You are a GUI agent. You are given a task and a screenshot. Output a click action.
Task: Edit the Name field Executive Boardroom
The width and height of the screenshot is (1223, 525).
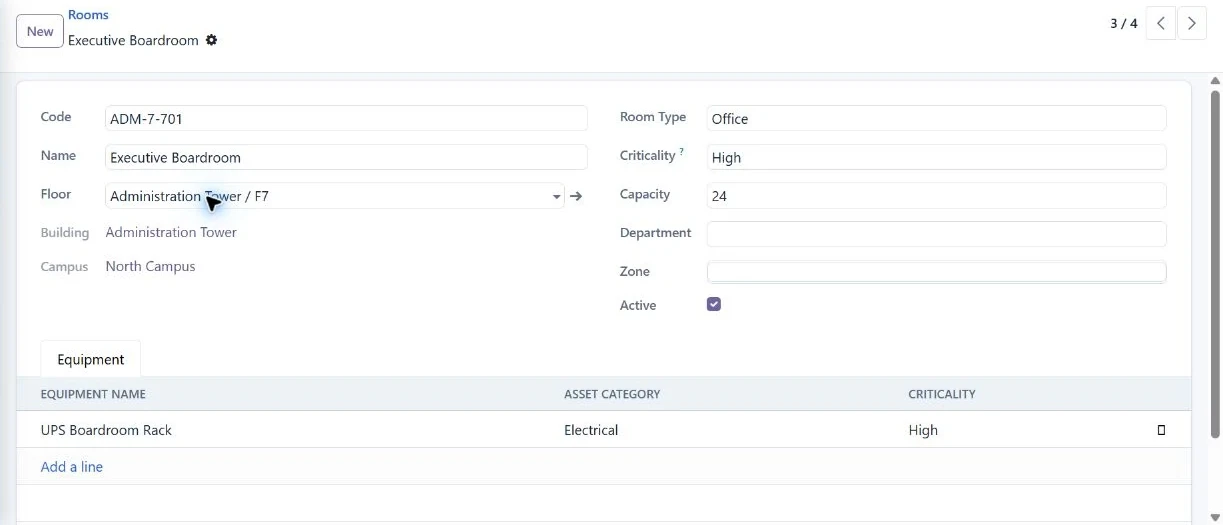[x=346, y=157]
